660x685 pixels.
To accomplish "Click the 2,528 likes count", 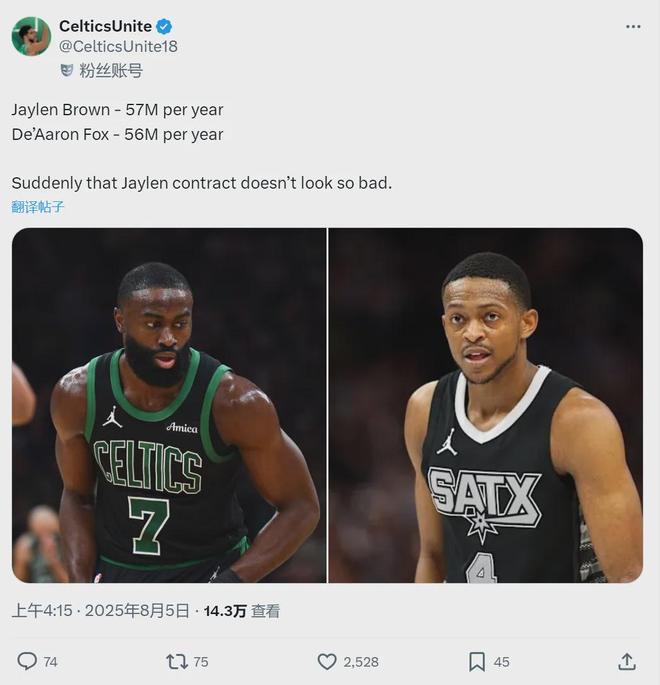I will 361,662.
